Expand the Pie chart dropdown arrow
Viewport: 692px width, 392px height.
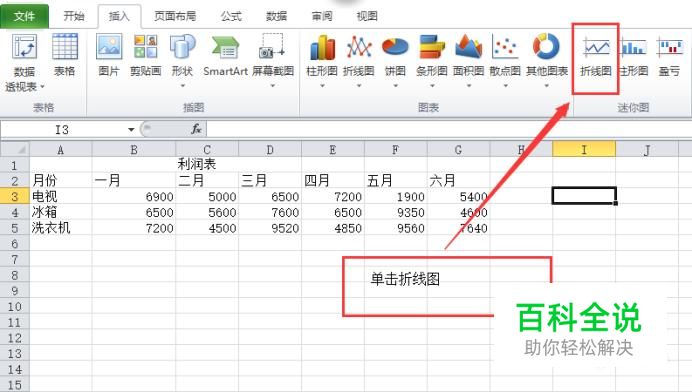pos(395,86)
